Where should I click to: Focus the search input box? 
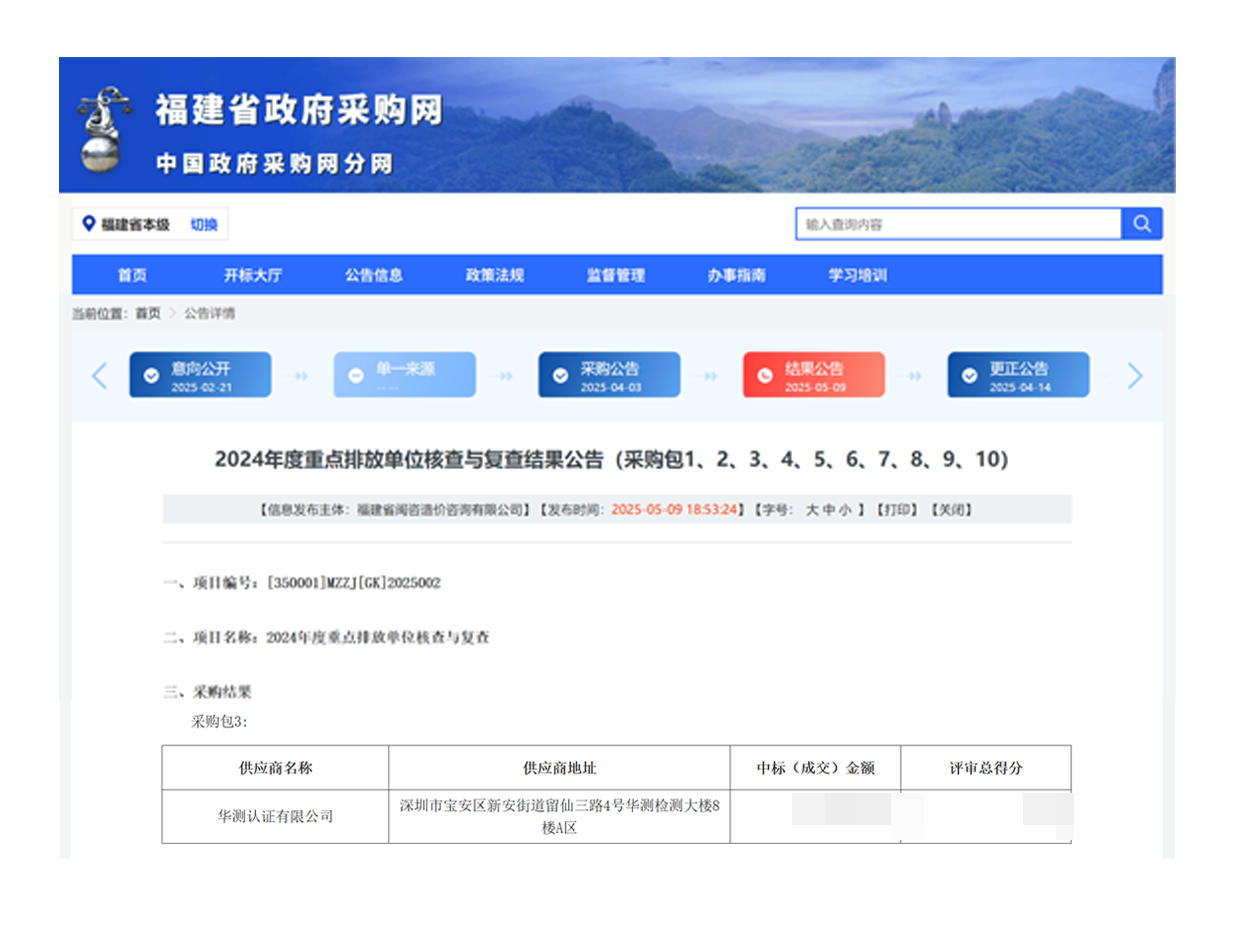(x=959, y=224)
